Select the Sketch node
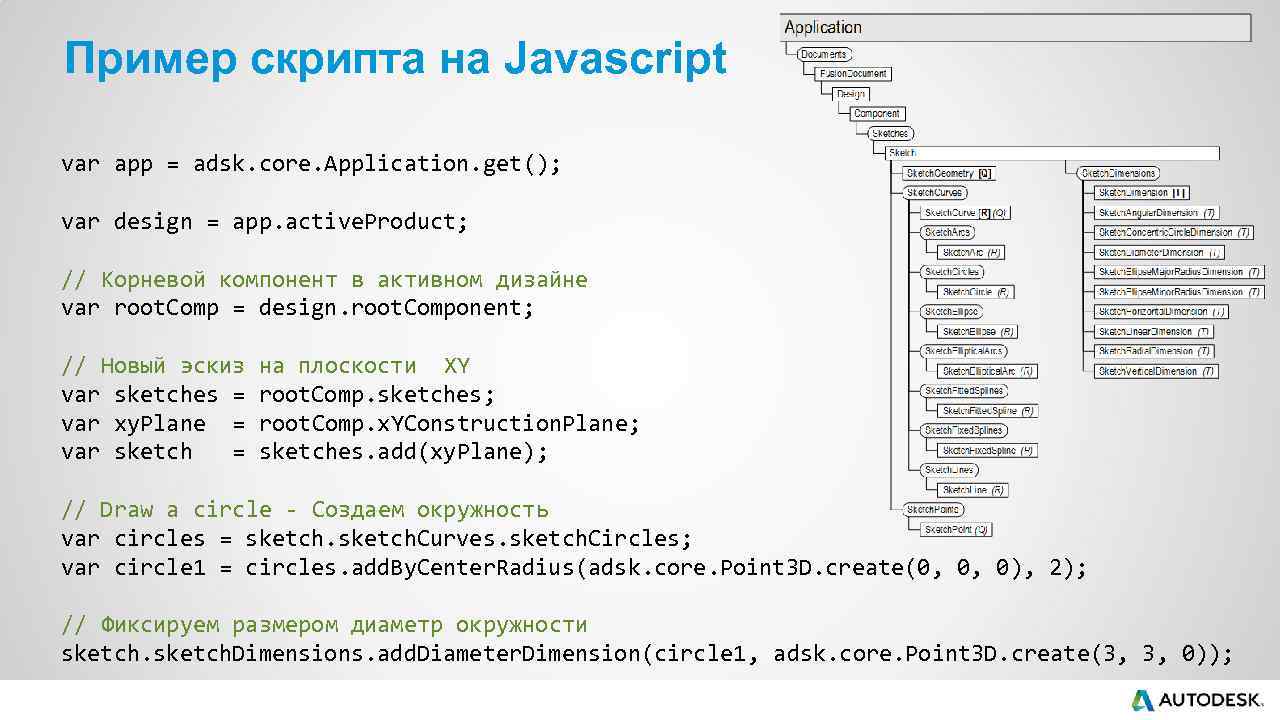Viewport: 1280px width, 720px height. 903,152
